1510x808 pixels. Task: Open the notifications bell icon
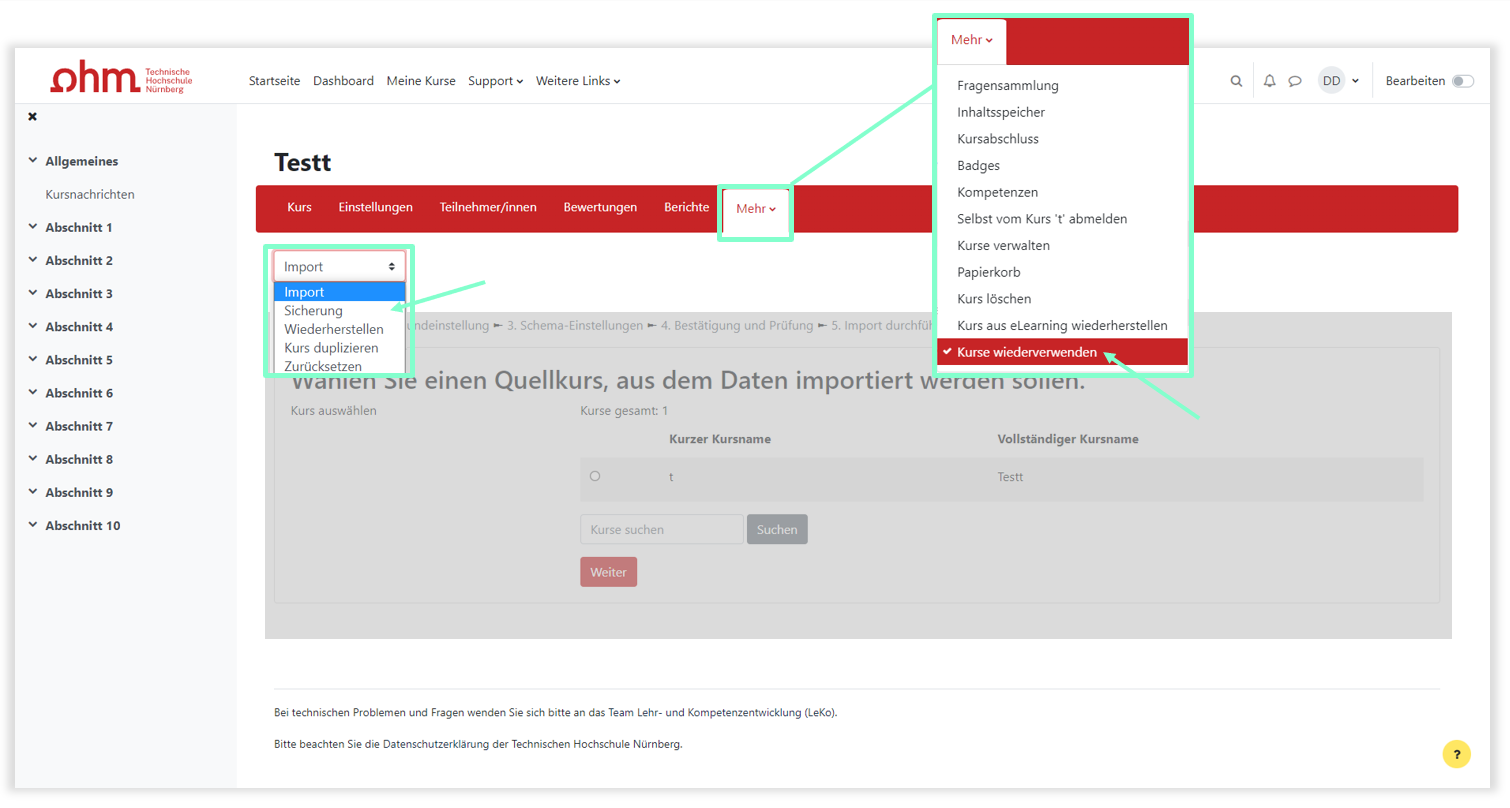point(1269,81)
